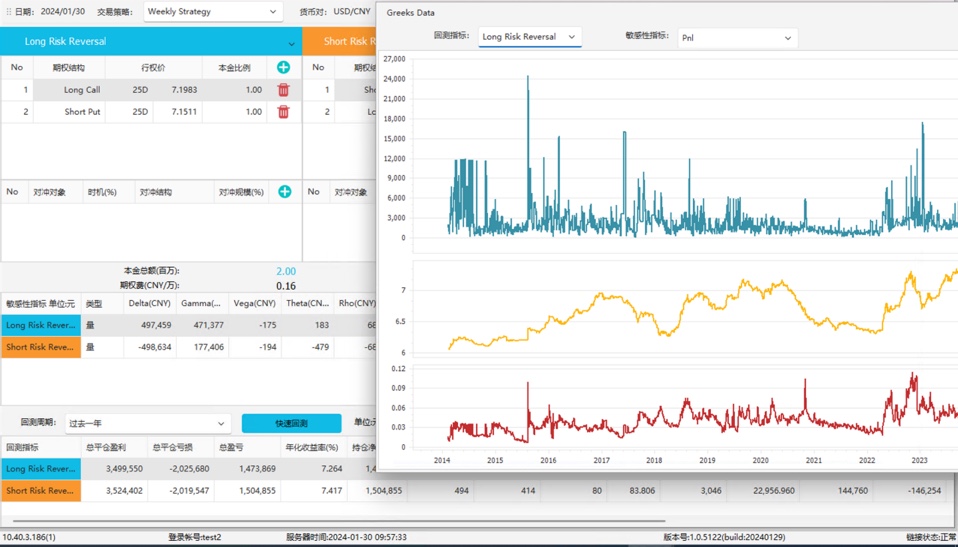Open the 回测周期 过去一年 dropdown
958x547 pixels.
click(147, 423)
